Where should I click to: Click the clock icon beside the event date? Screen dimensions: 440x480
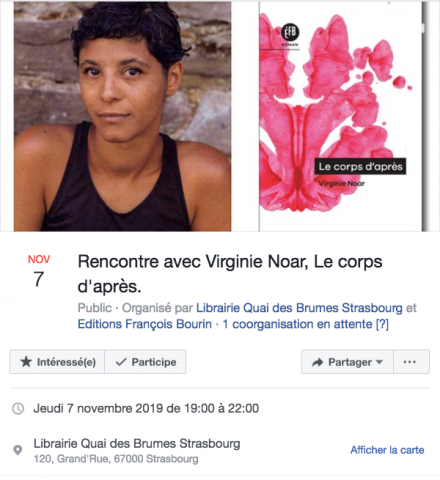(18, 408)
